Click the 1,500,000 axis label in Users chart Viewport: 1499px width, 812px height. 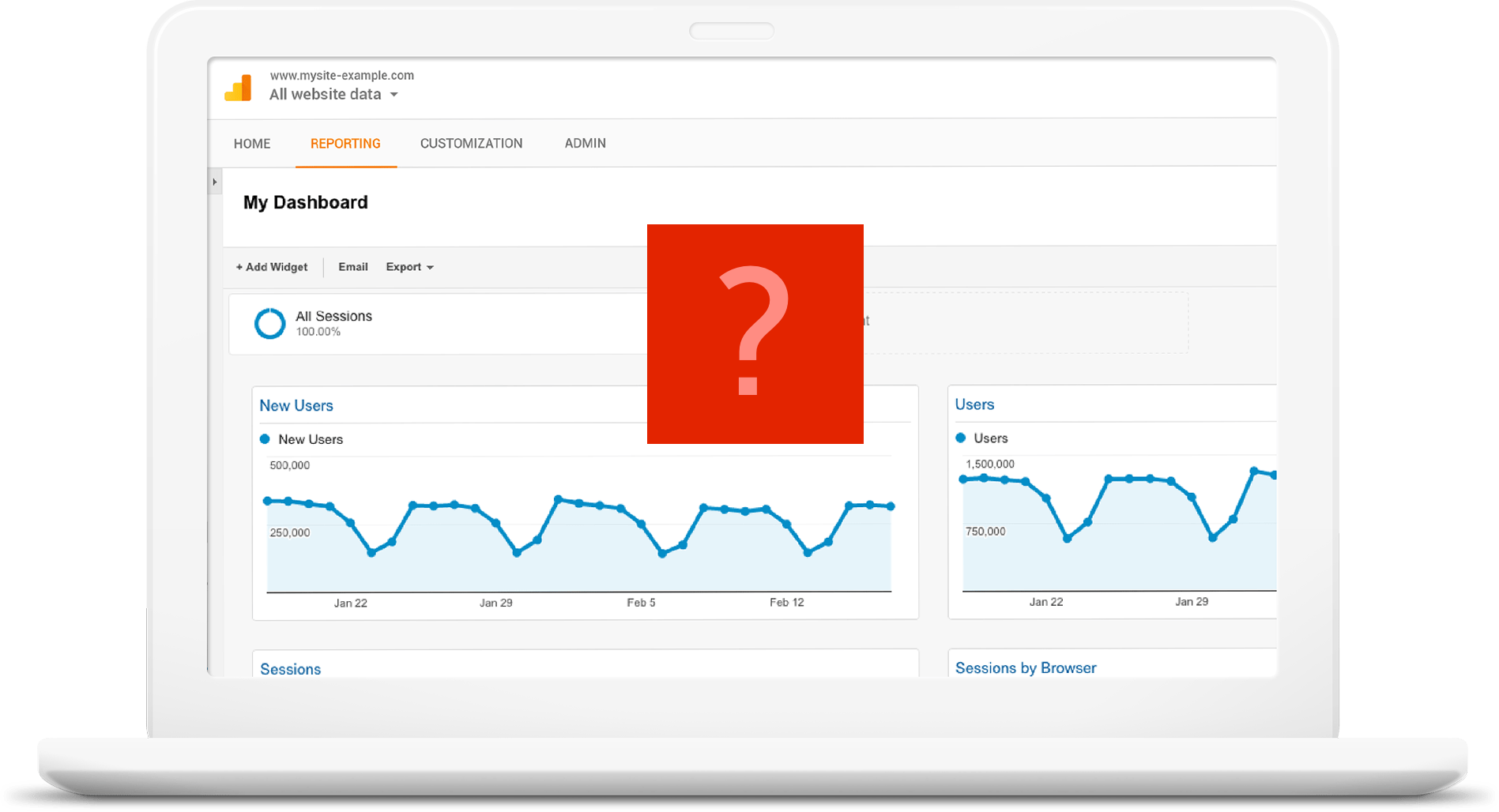[x=990, y=464]
